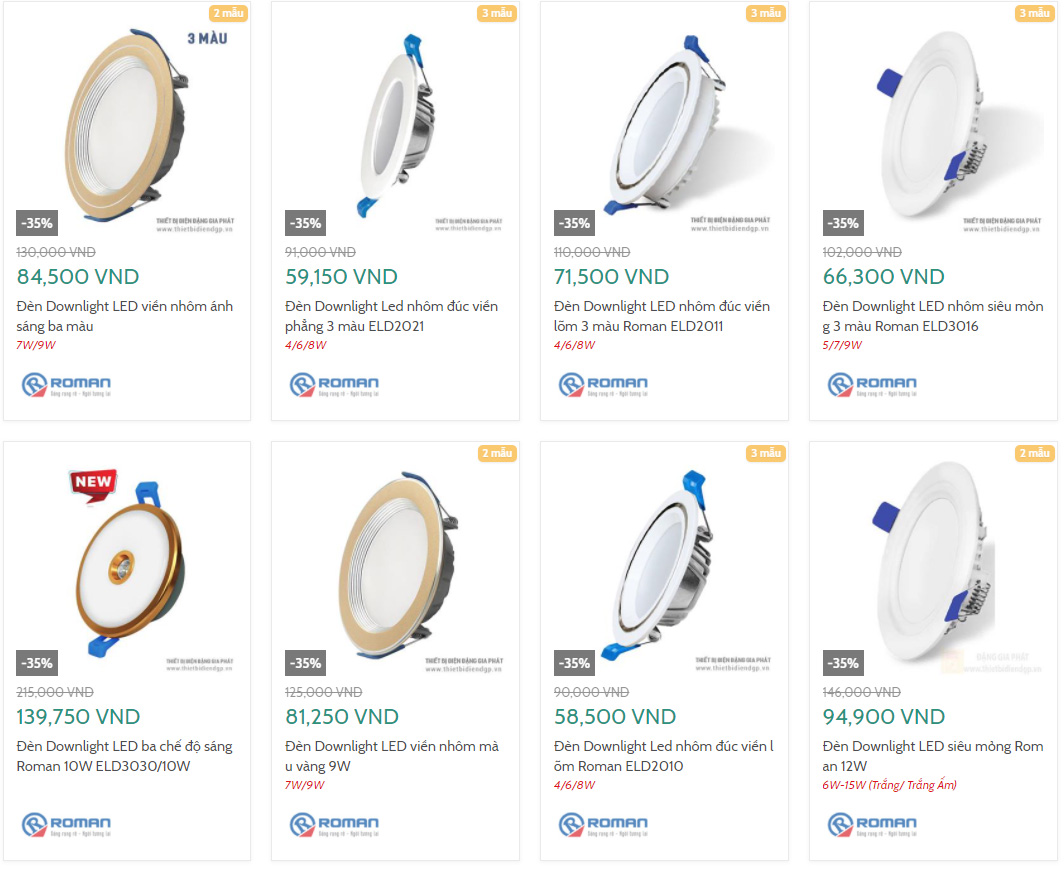Screen dimensions: 1064x869
Task: Click the -35% badge on ELD2011 product
Action: point(574,223)
